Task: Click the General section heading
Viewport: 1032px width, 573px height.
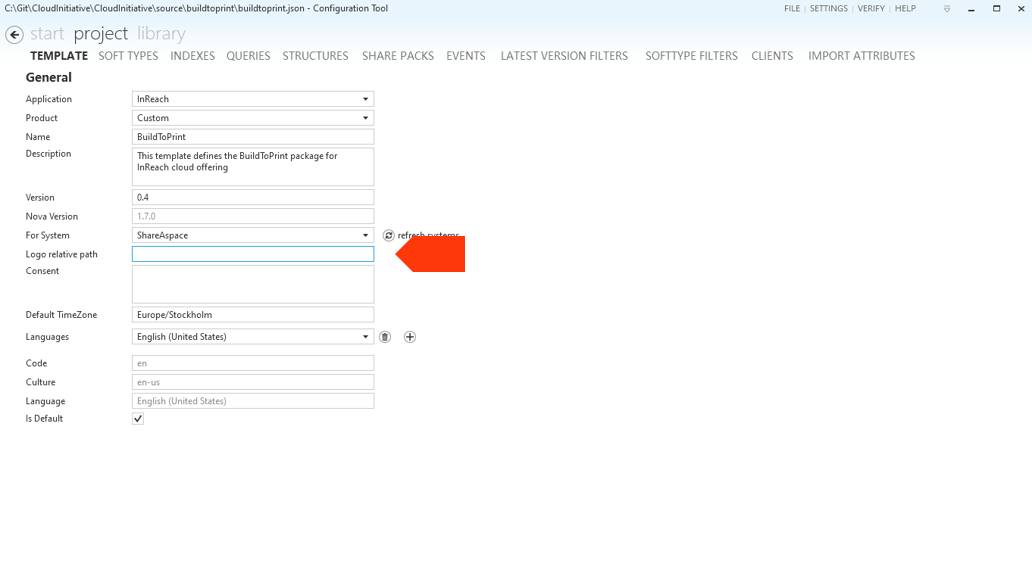Action: [x=49, y=78]
